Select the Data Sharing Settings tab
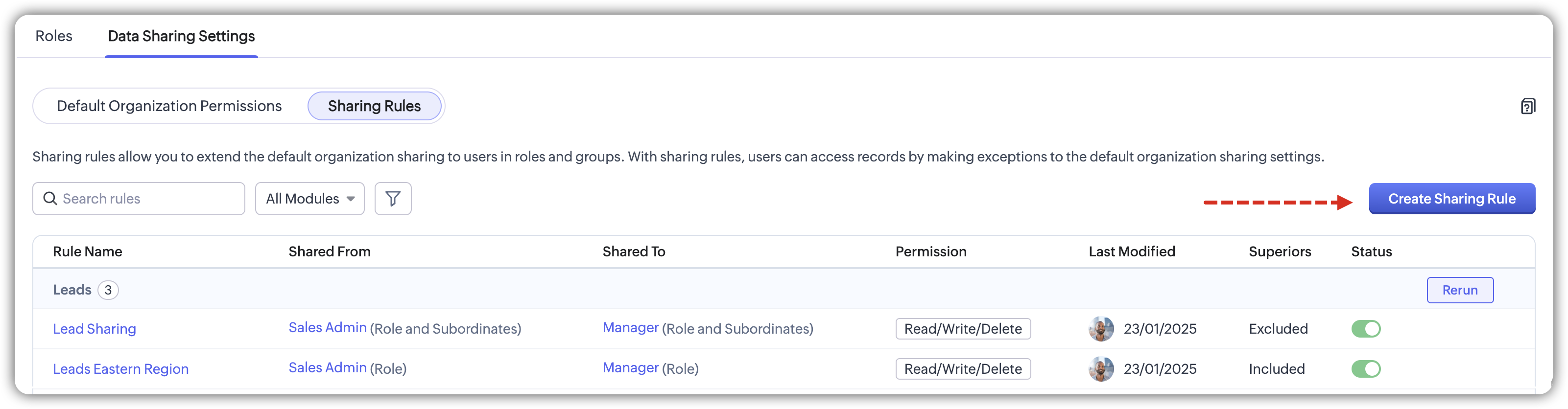This screenshot has height=409, width=1568. 181,37
